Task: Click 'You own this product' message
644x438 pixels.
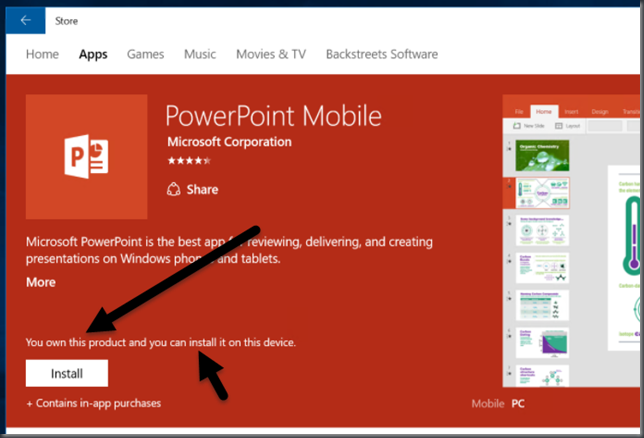Action: [x=161, y=342]
